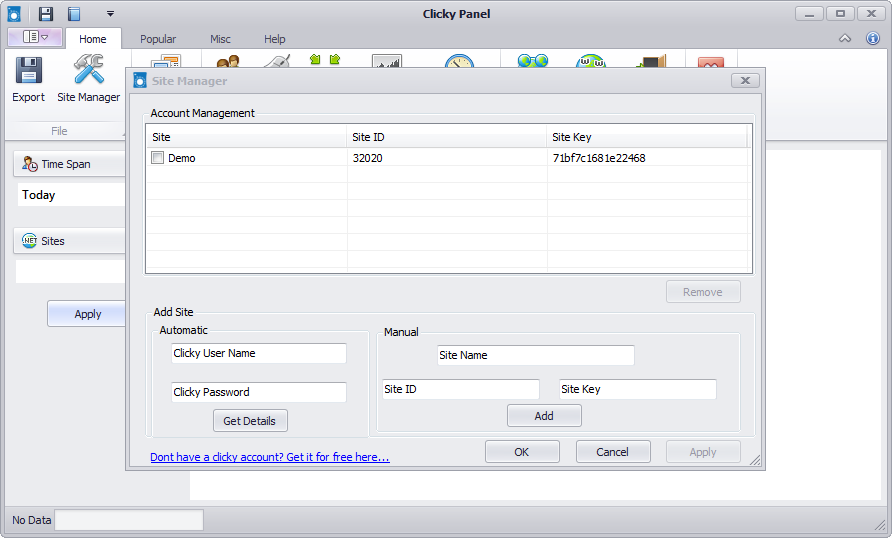892x538 pixels.
Task: Open the application menu button left of Home tab
Action: tap(35, 37)
